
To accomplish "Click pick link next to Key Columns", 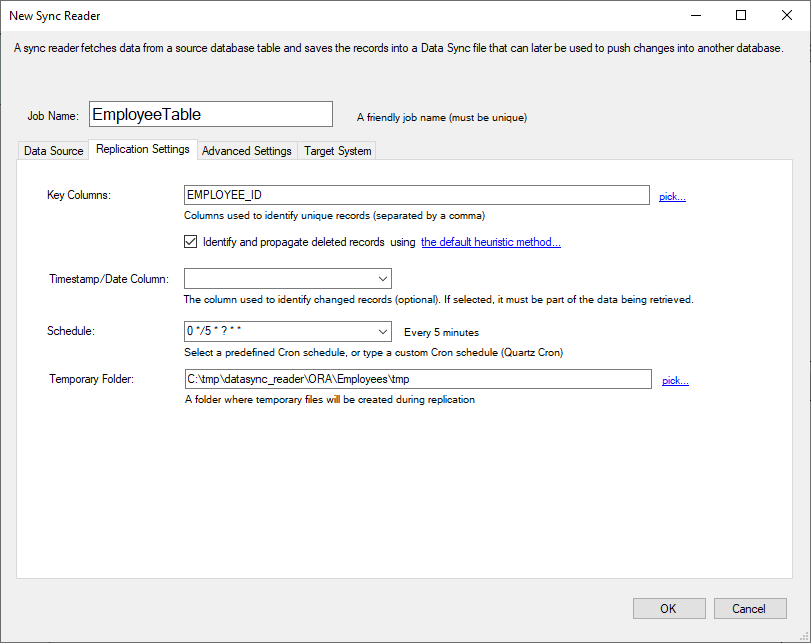I will click(x=672, y=196).
